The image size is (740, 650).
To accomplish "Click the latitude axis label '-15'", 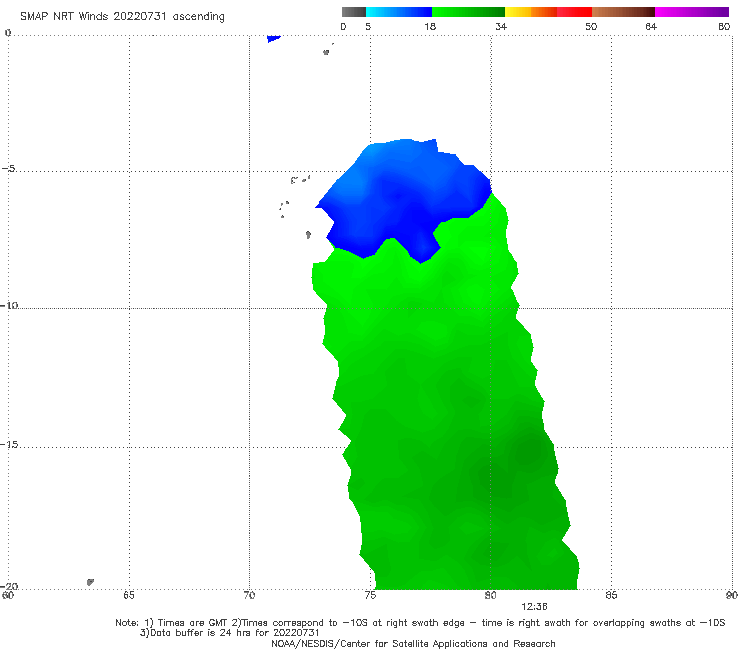I will click(9, 444).
